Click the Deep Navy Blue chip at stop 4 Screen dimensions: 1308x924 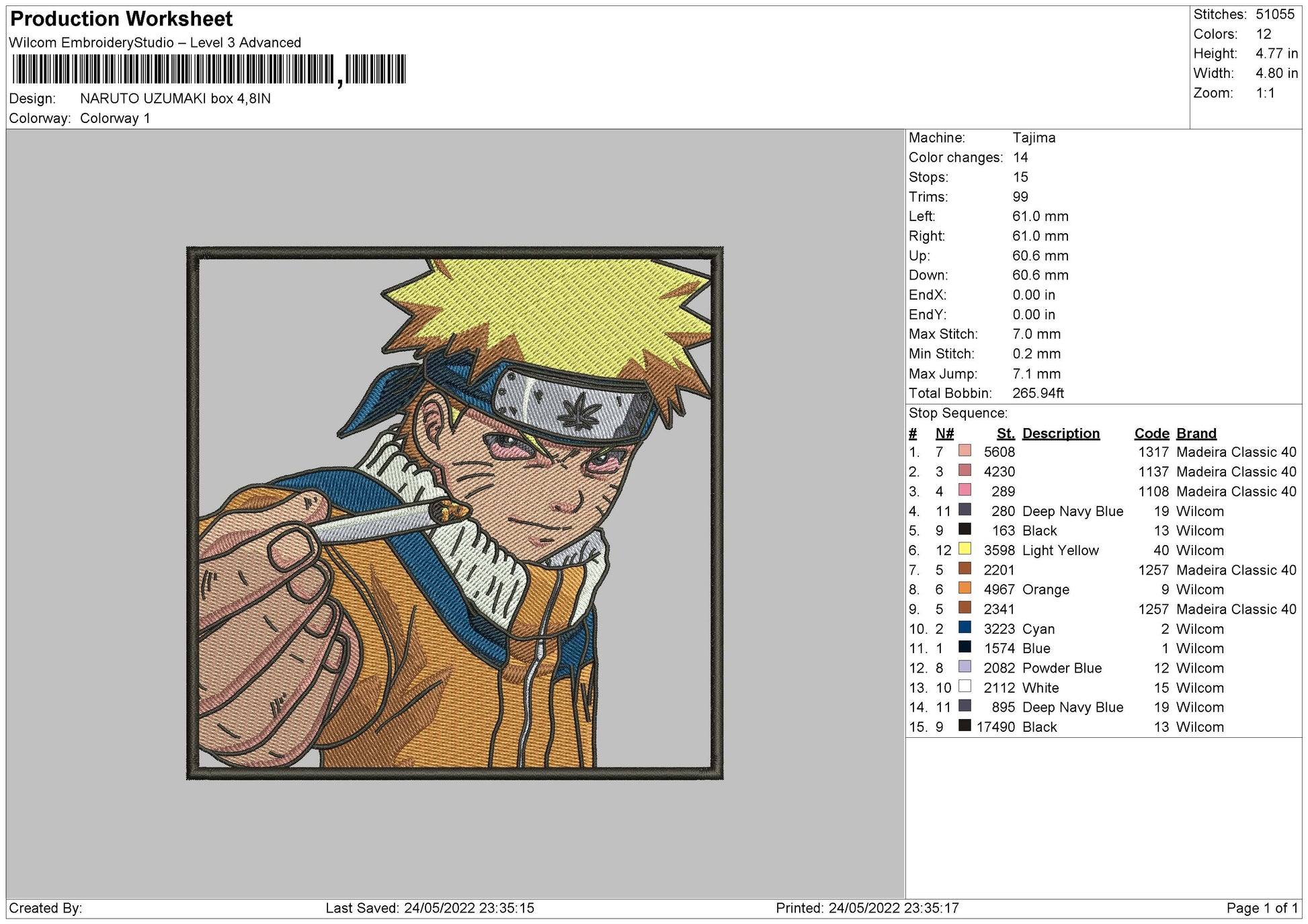[966, 511]
